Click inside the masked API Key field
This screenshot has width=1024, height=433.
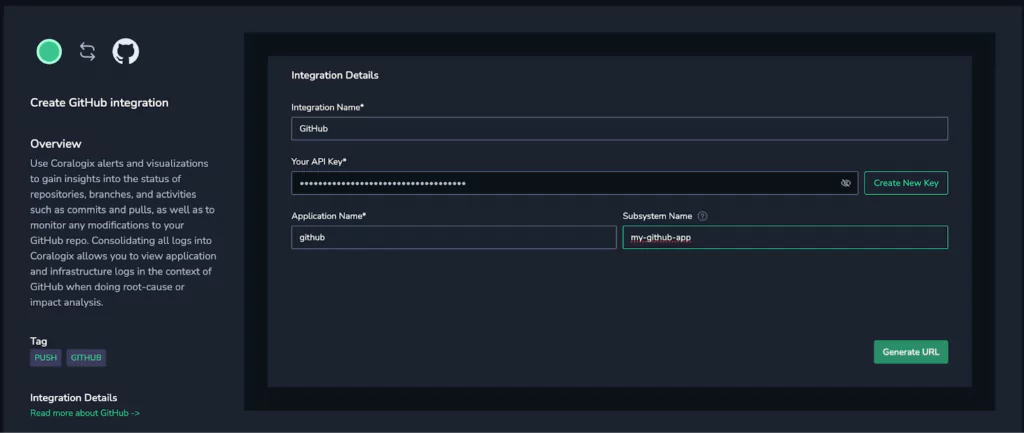pos(575,184)
